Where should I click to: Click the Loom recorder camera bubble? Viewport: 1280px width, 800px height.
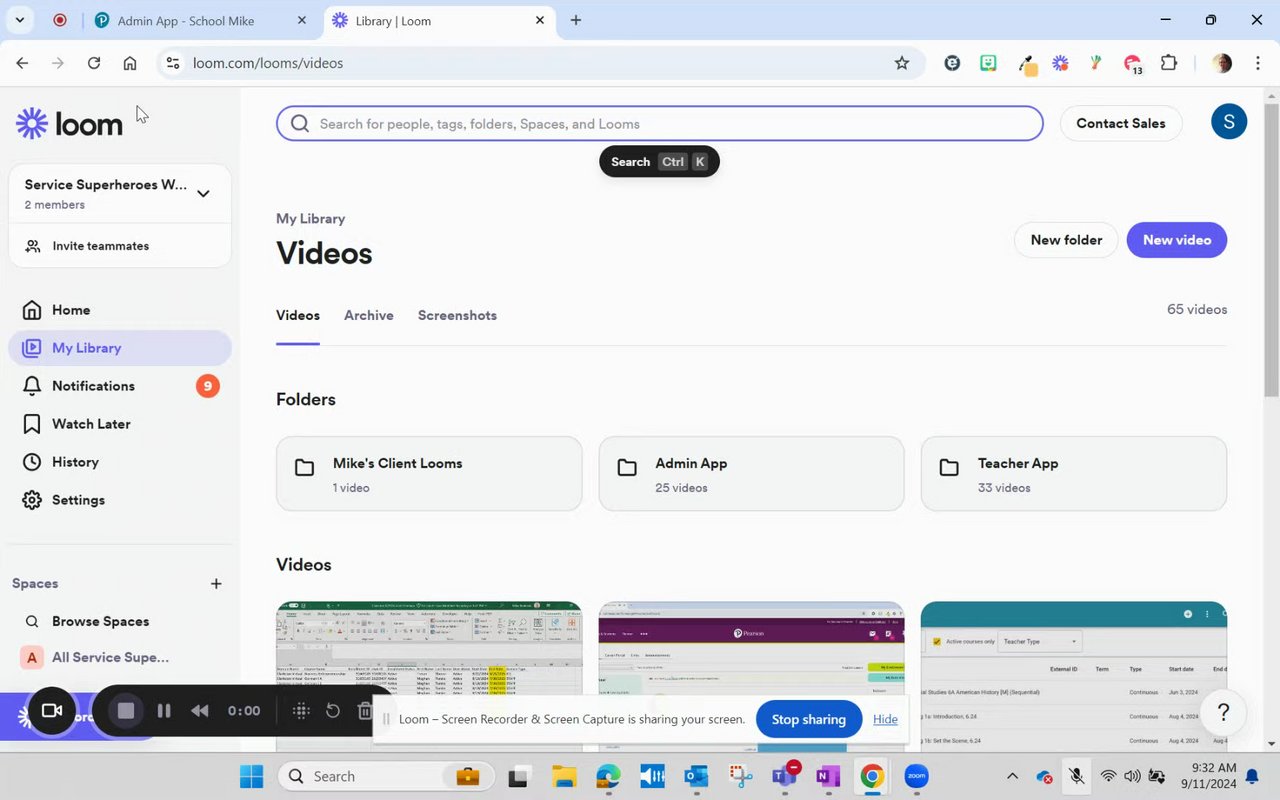click(x=51, y=711)
